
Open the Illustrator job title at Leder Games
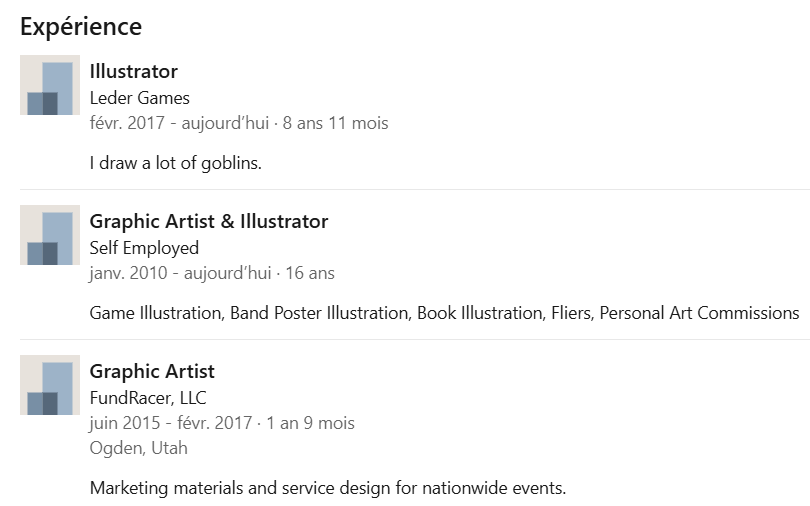[134, 71]
